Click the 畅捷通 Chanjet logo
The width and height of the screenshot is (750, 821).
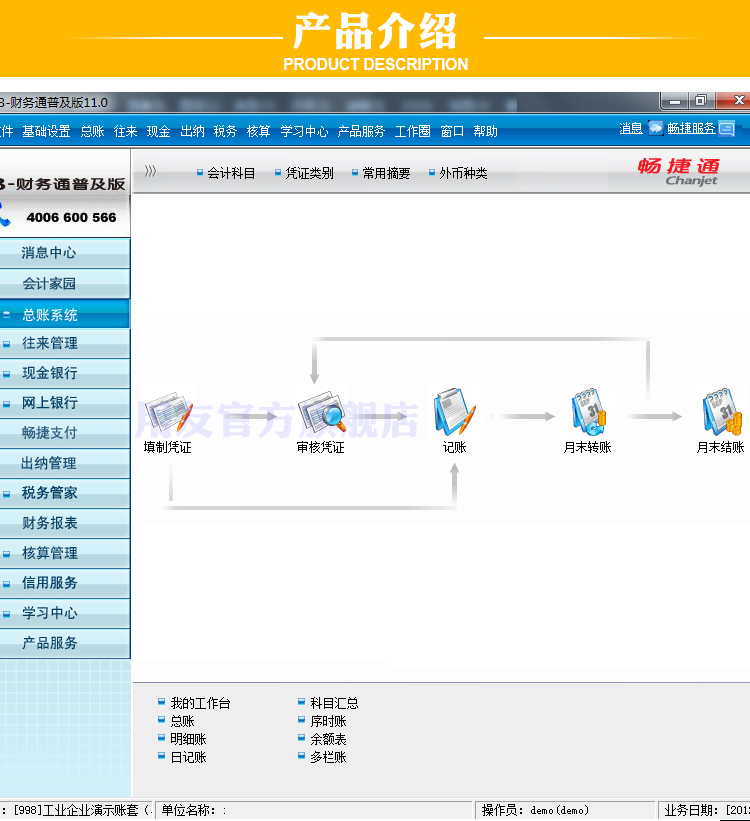click(x=679, y=171)
